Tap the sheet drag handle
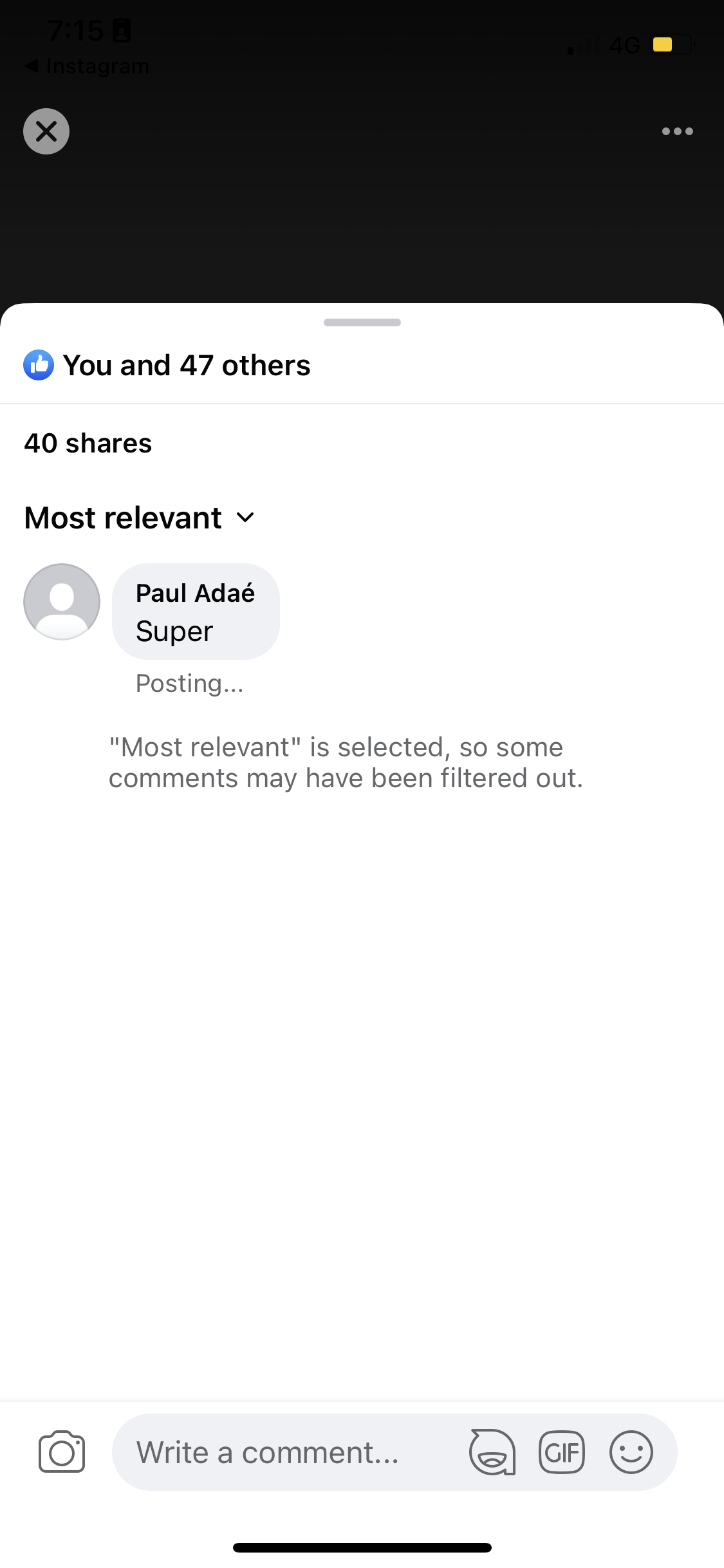The height and width of the screenshot is (1568, 724). click(x=362, y=322)
